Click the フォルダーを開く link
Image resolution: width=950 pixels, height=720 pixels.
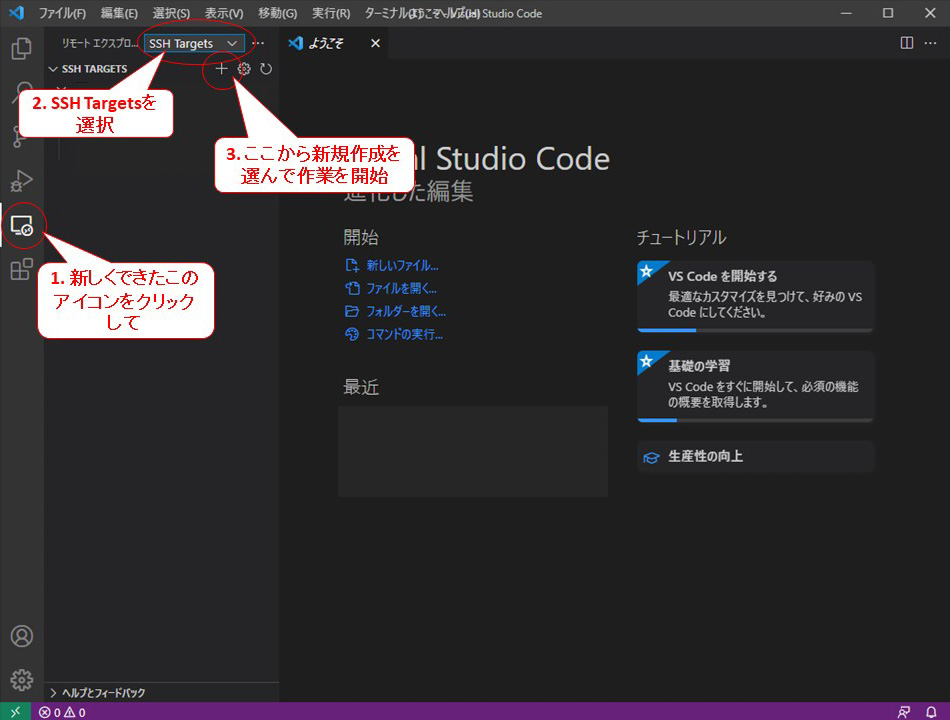[x=405, y=311]
